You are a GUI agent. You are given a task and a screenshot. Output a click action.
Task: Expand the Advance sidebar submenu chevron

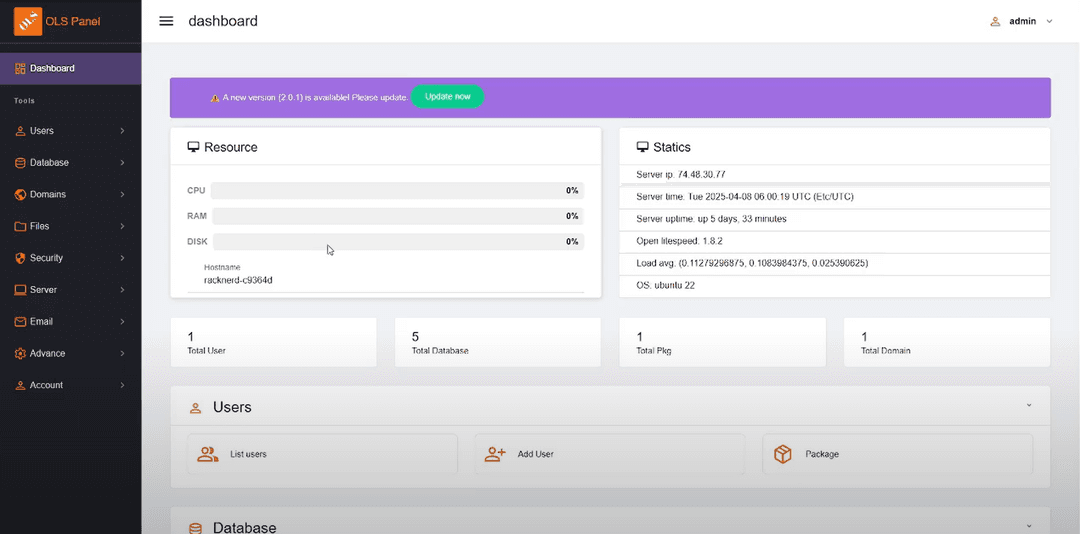(x=122, y=353)
